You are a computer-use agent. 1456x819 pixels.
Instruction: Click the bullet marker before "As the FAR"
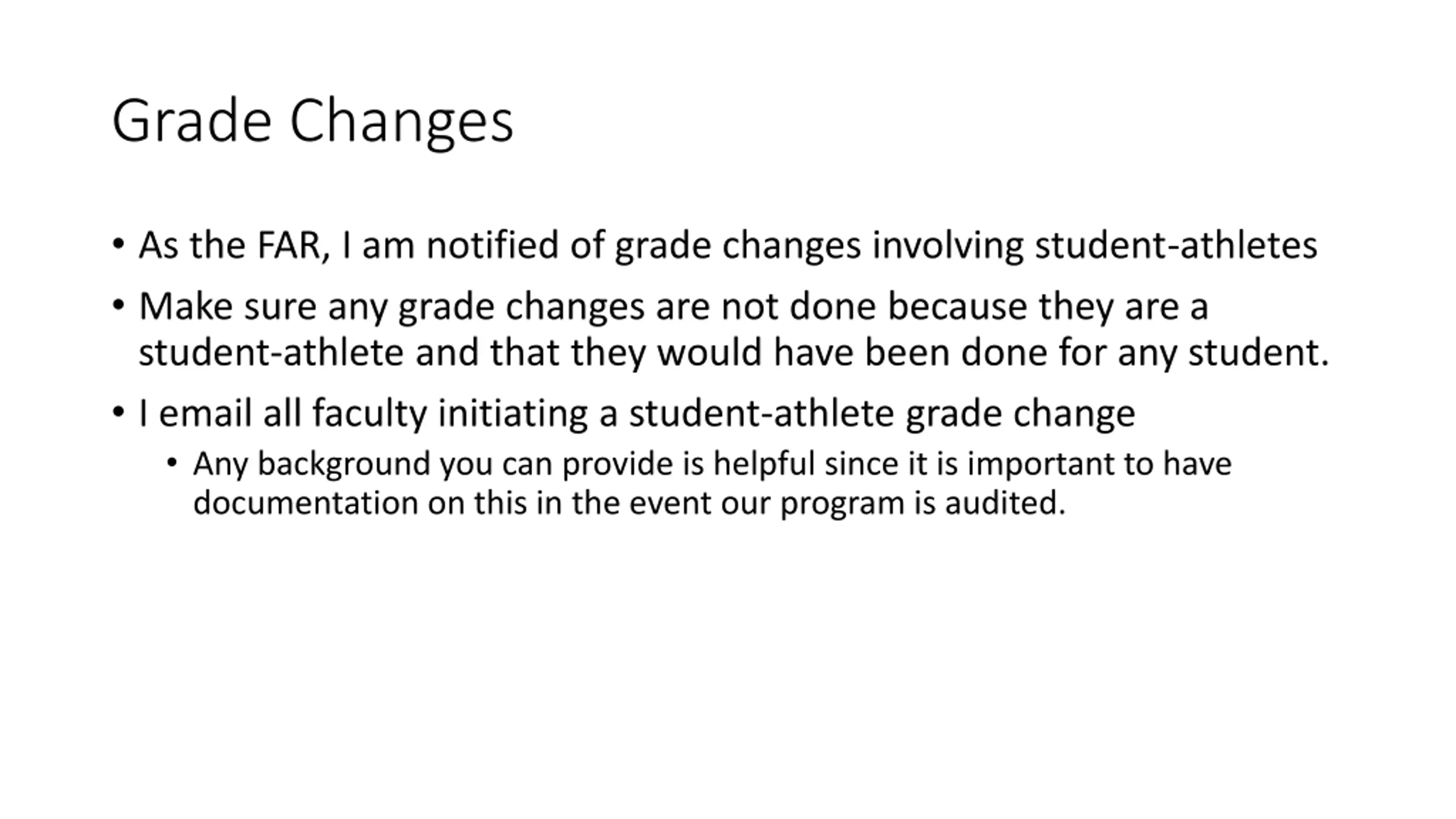click(x=118, y=245)
